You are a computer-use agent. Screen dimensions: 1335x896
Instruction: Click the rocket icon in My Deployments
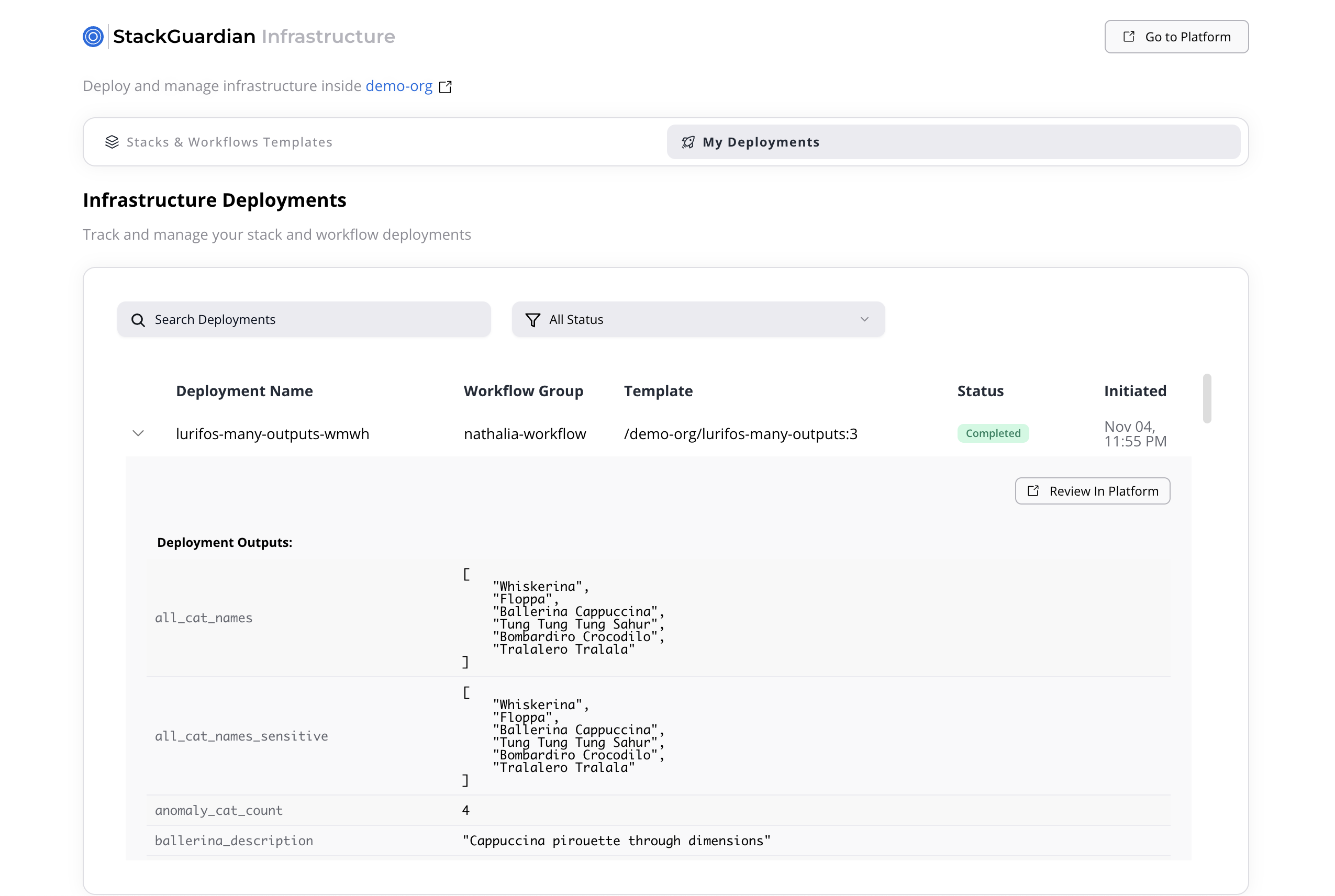pos(688,142)
